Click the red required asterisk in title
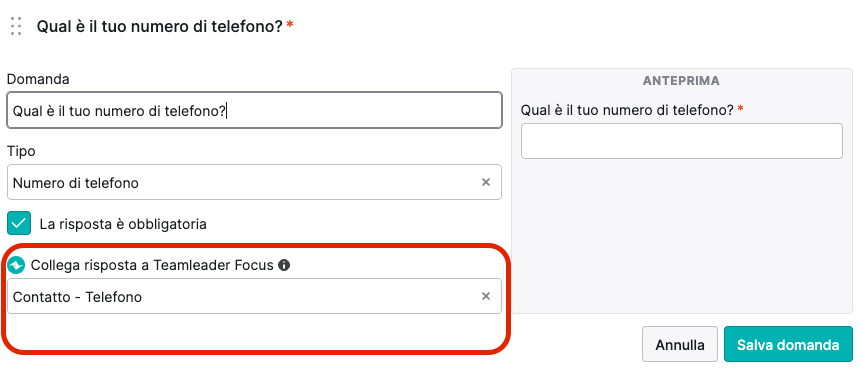This screenshot has width=861, height=370. point(290,25)
